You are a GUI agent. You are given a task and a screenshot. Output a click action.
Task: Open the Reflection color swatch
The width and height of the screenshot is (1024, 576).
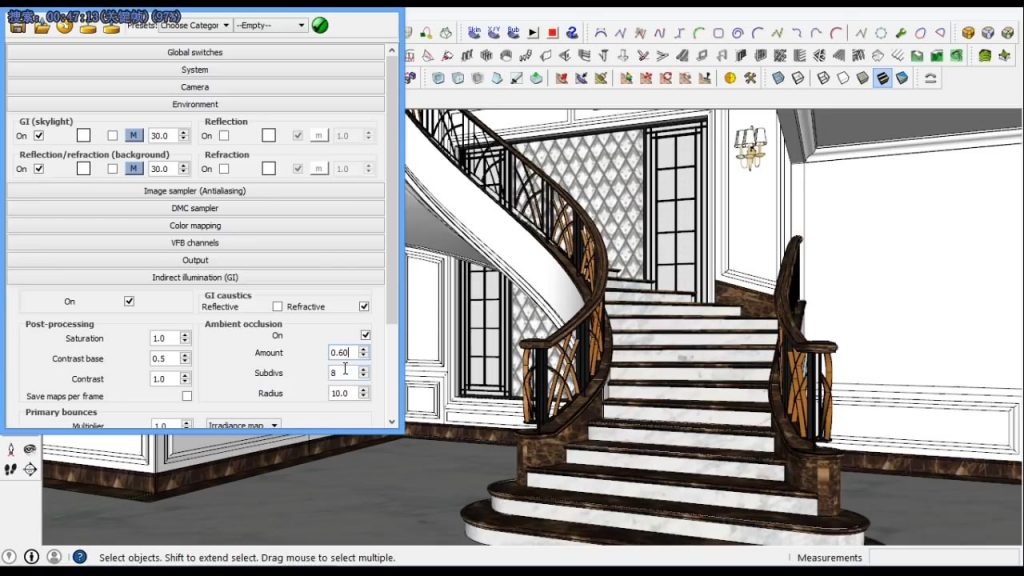tap(268, 135)
